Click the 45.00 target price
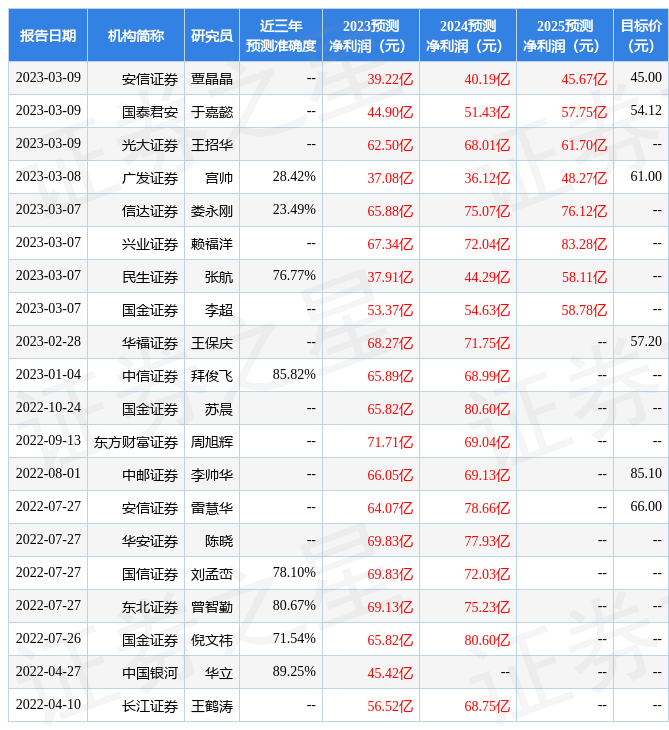 pyautogui.click(x=646, y=77)
